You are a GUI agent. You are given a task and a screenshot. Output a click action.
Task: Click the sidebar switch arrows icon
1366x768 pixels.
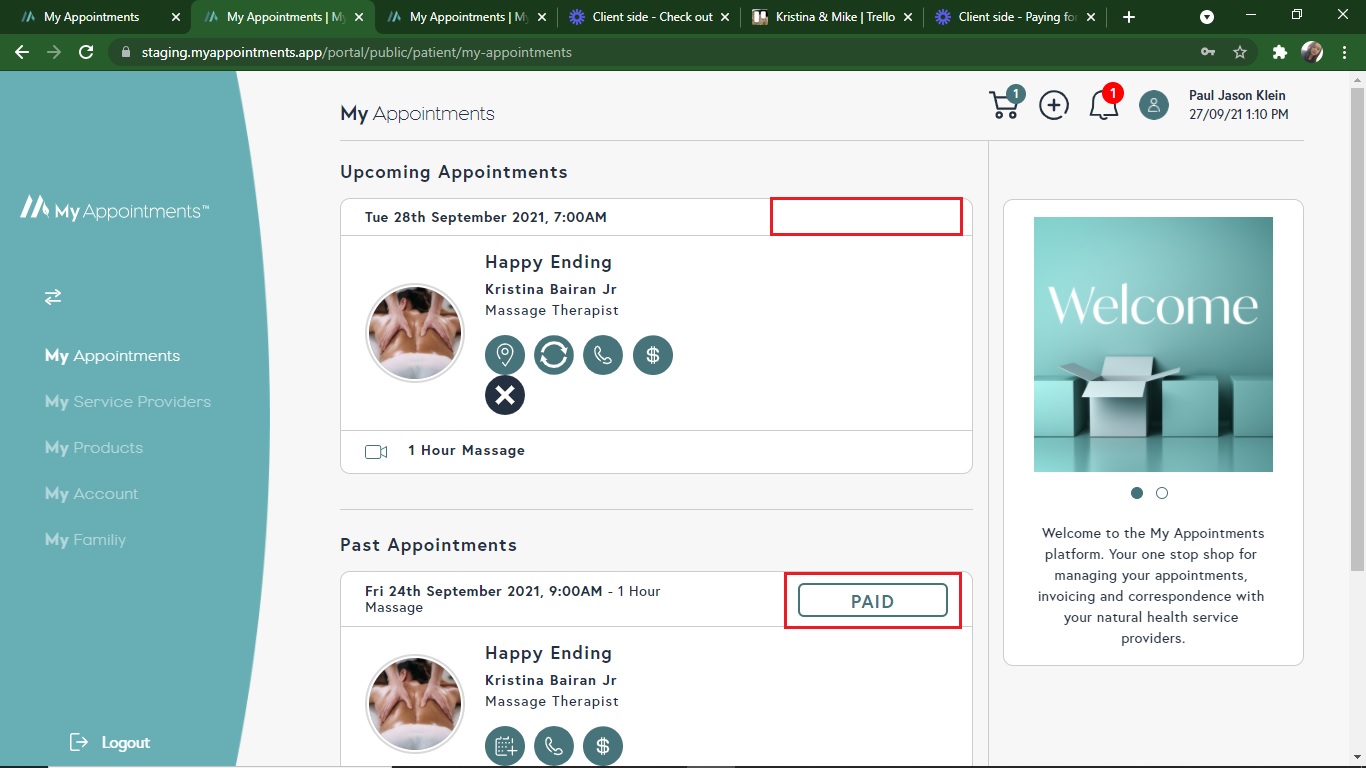[x=53, y=297]
